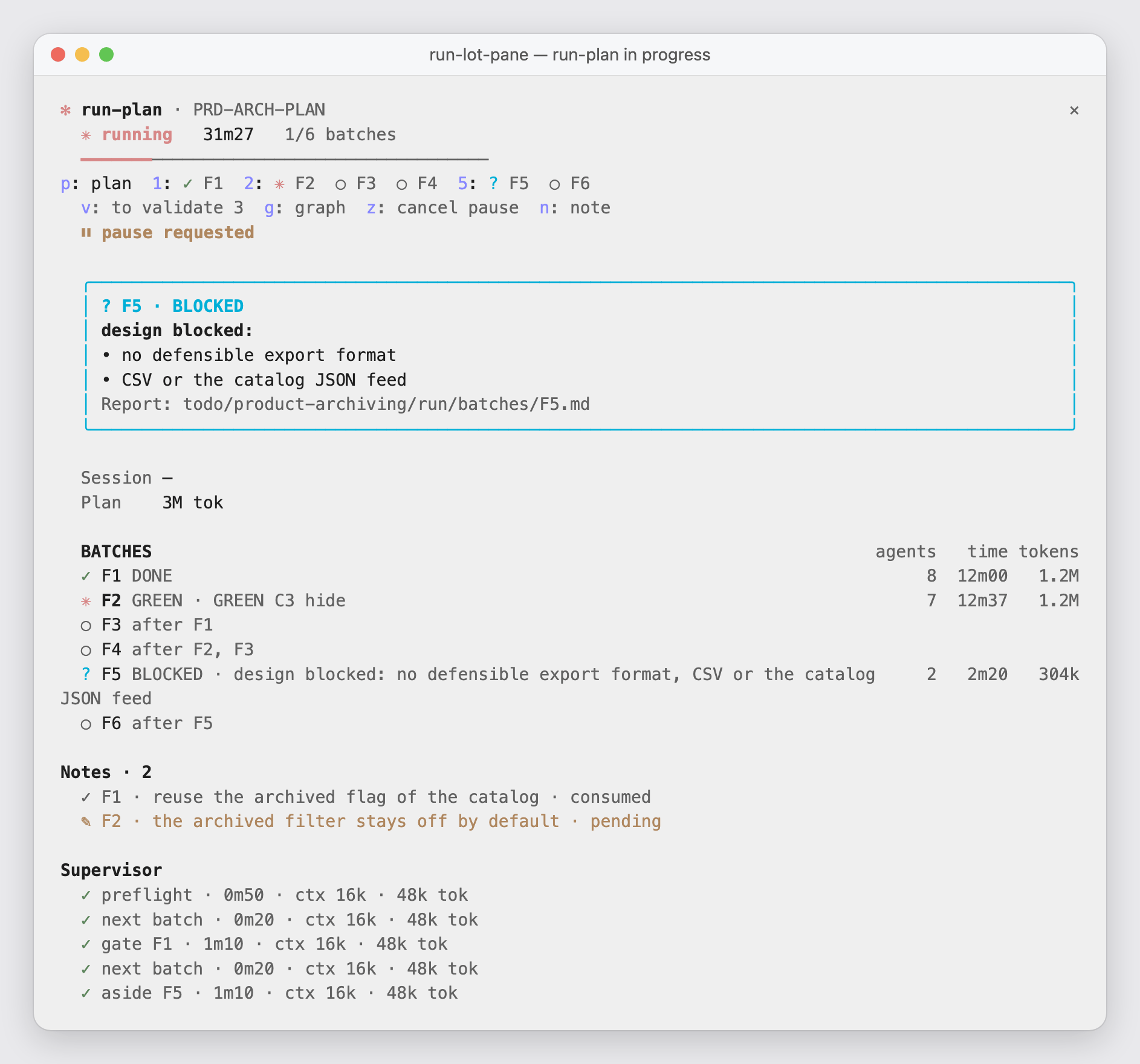This screenshot has width=1140, height=1064.
Task: Click 'the archived filter stays off by default' note
Action: point(356,822)
